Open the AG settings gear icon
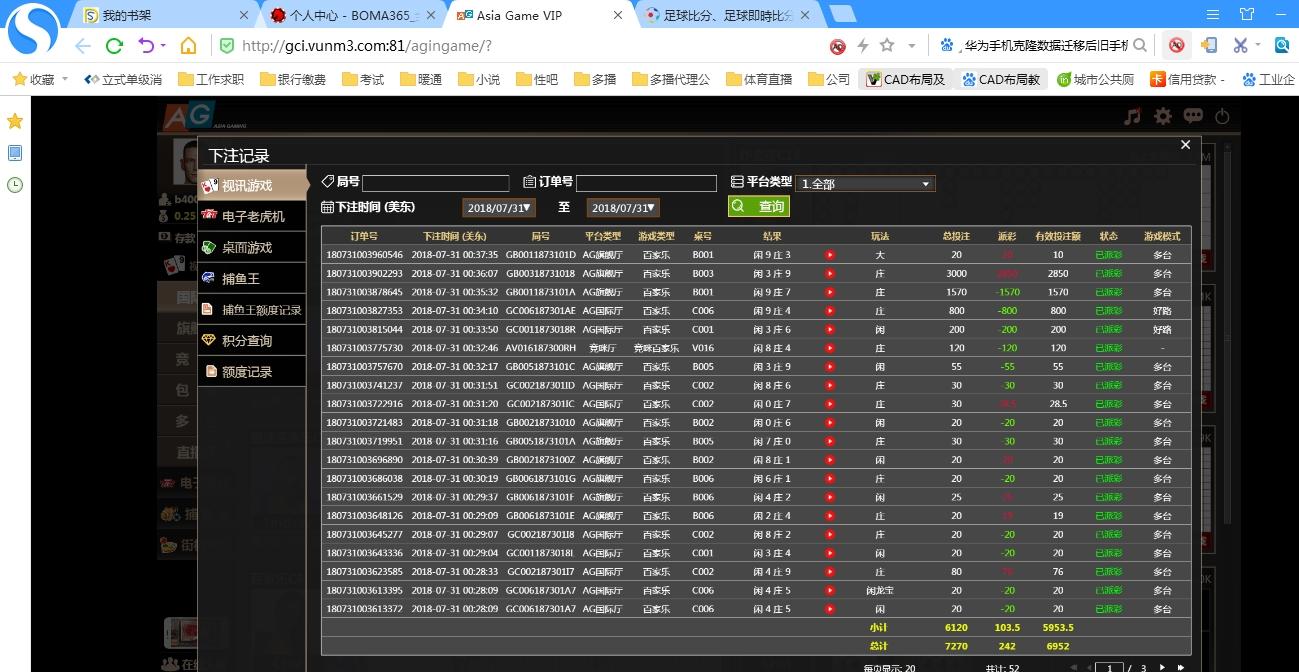1299x672 pixels. click(x=1162, y=116)
